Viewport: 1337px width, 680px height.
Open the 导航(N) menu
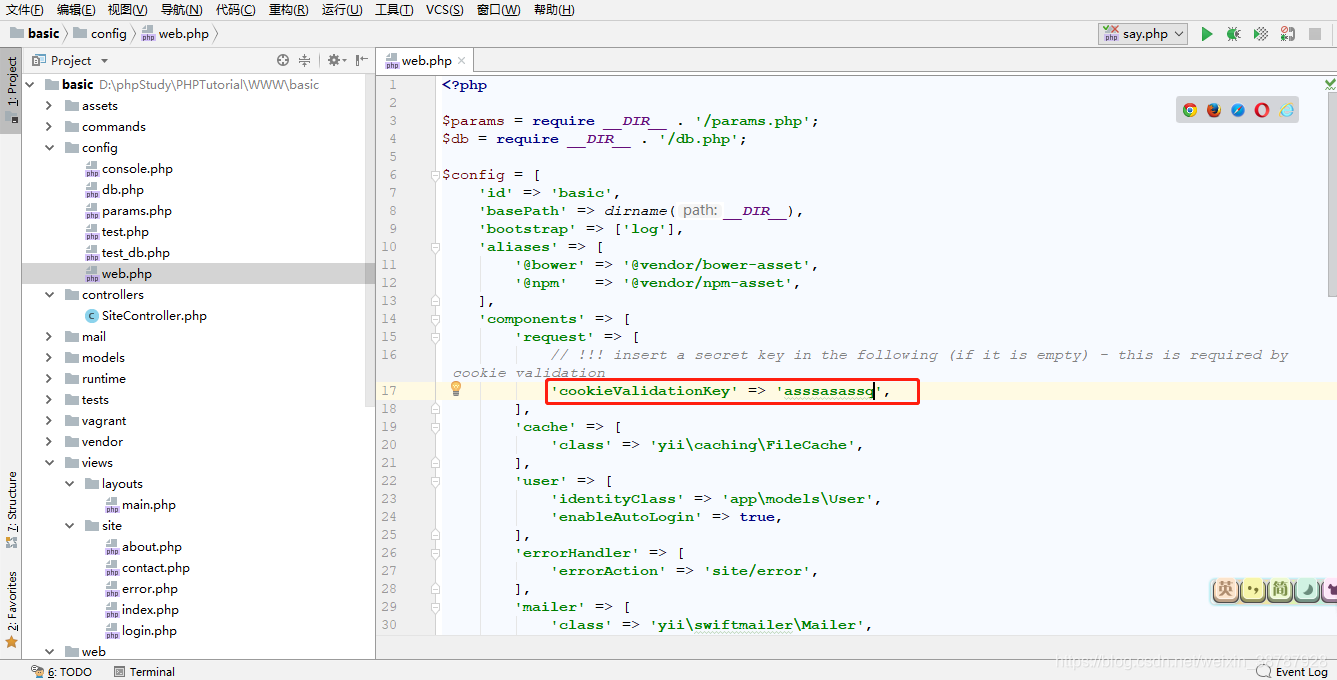pyautogui.click(x=181, y=10)
